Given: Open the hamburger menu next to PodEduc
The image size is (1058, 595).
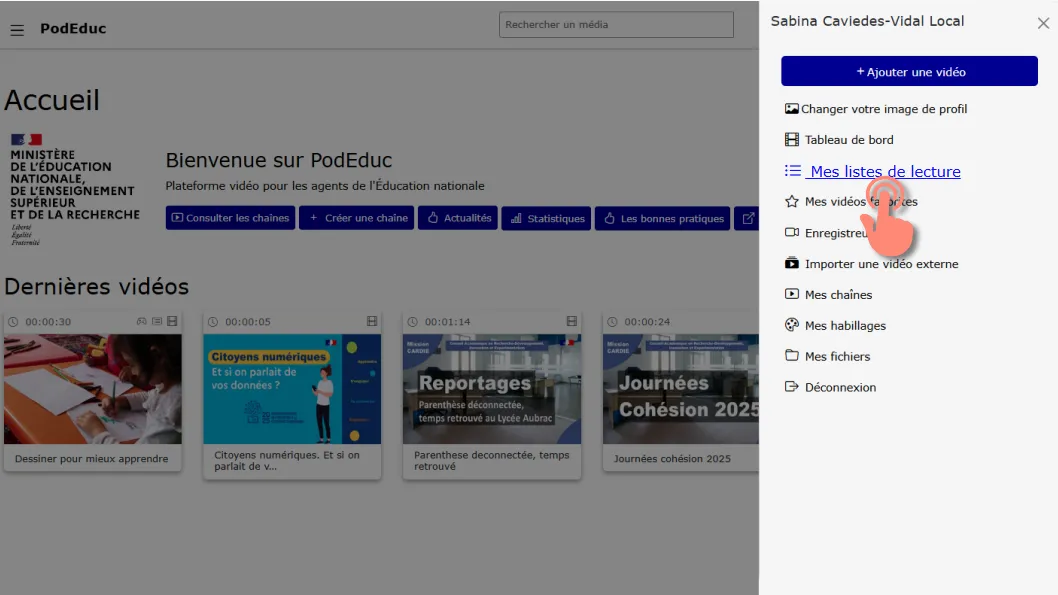Looking at the screenshot, I should [x=17, y=30].
